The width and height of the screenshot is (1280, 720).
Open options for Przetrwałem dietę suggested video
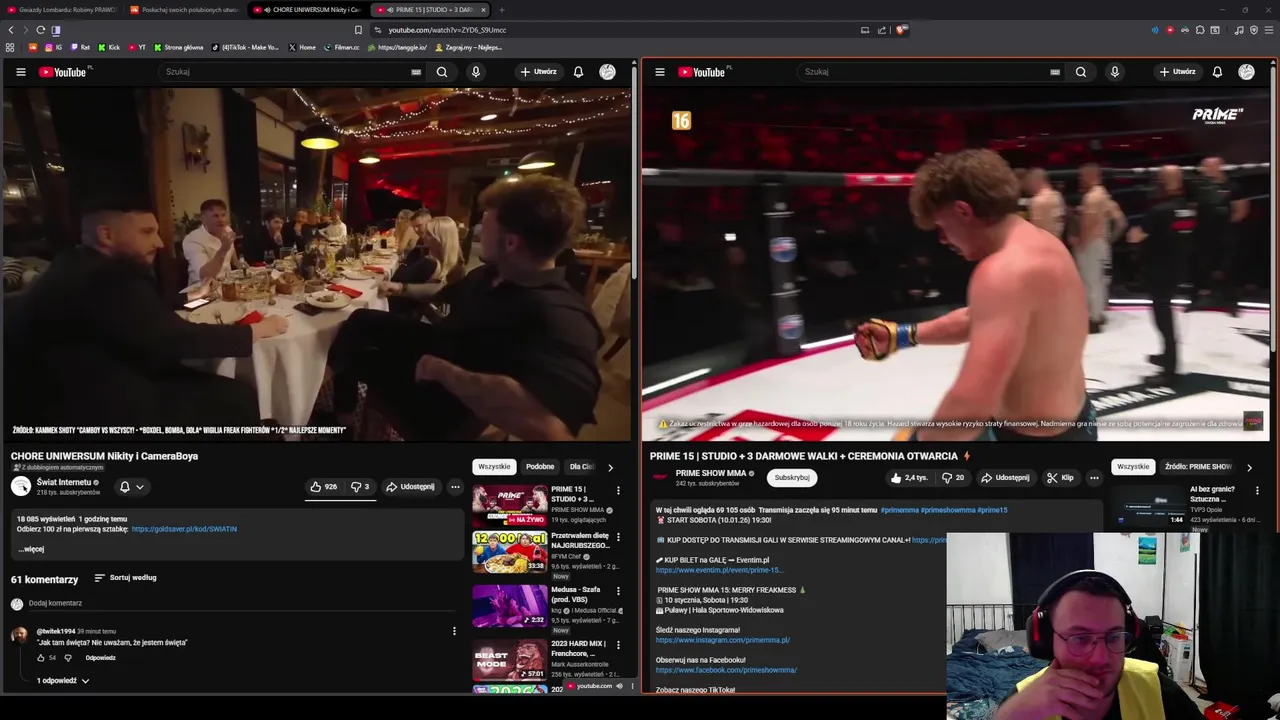pos(618,537)
